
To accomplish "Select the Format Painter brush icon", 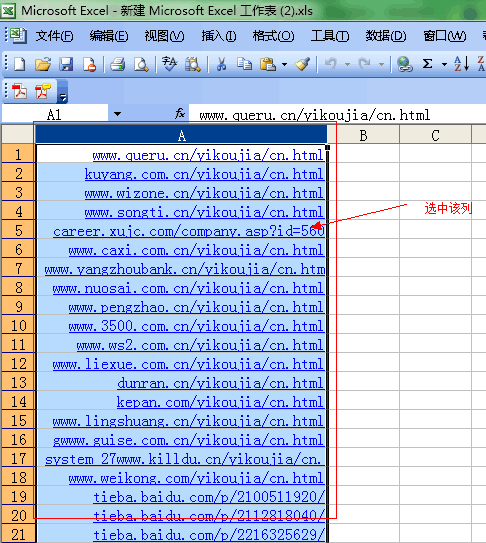I will (x=302, y=64).
